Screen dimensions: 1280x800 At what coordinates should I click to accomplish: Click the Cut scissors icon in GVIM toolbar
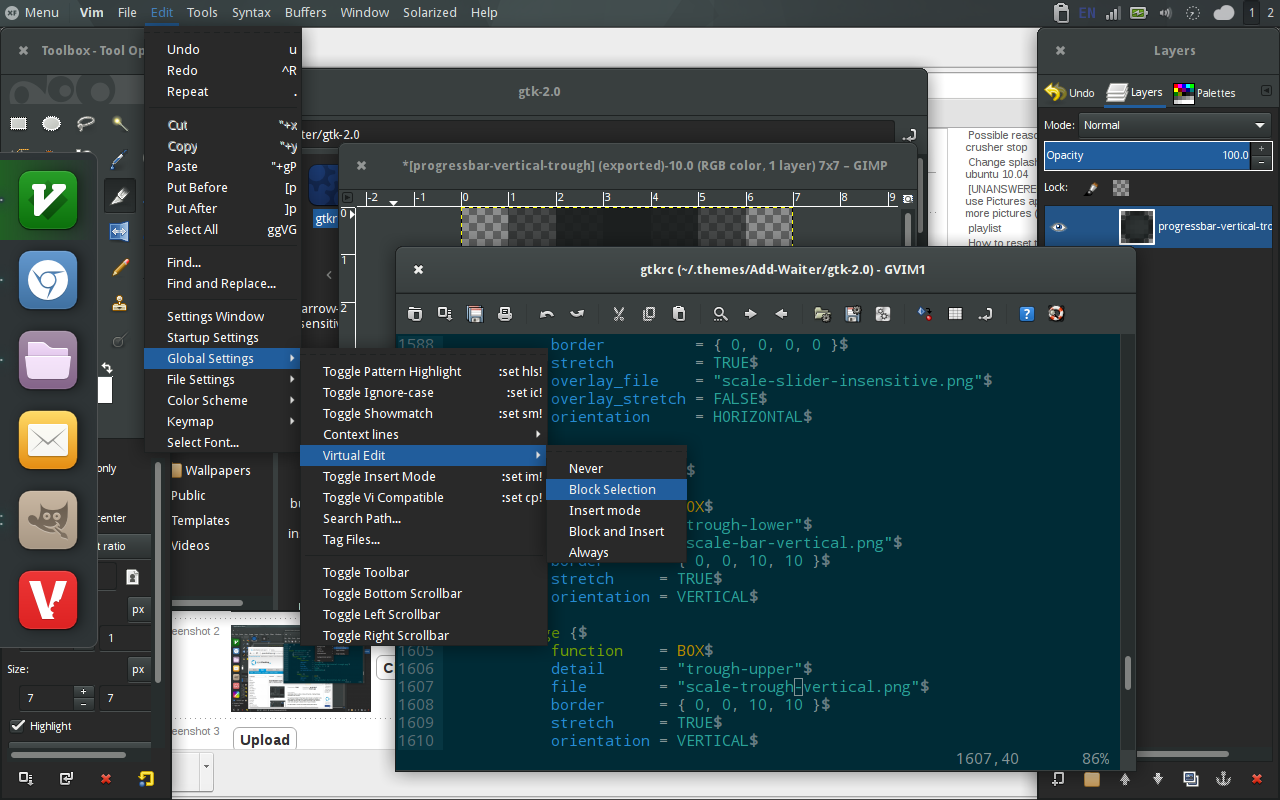click(618, 313)
